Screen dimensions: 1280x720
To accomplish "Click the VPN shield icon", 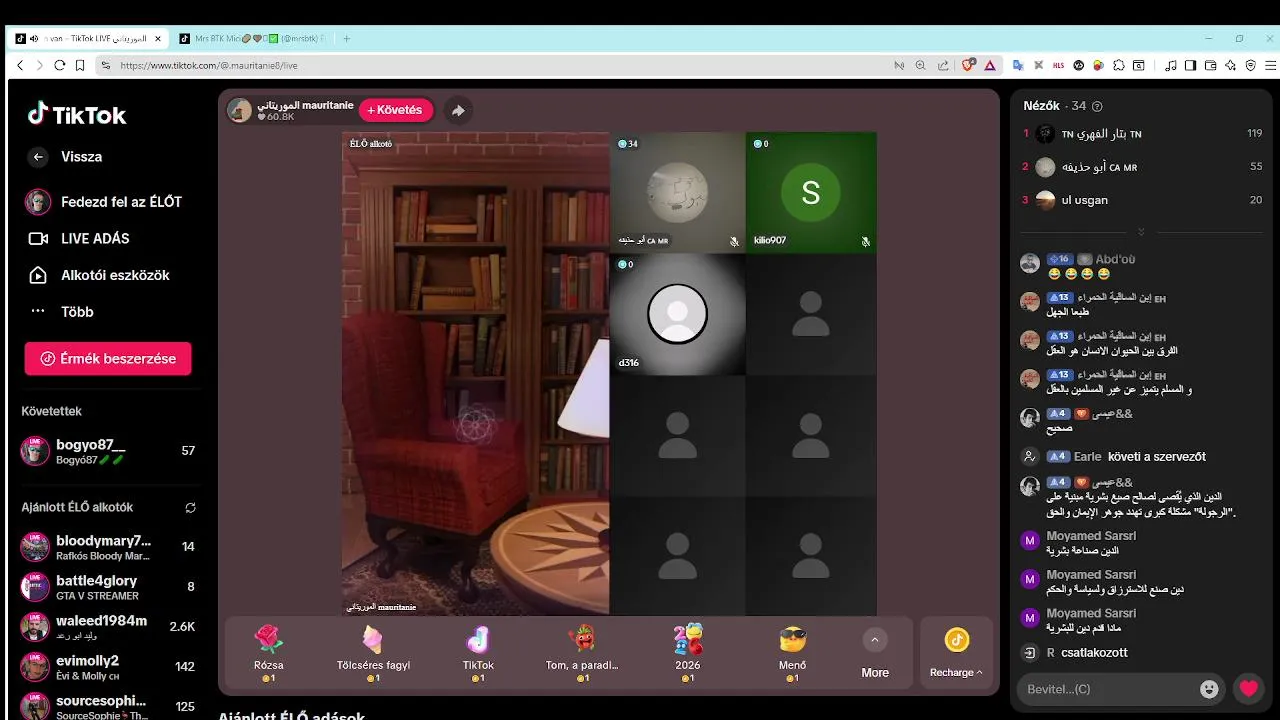I will point(1250,65).
